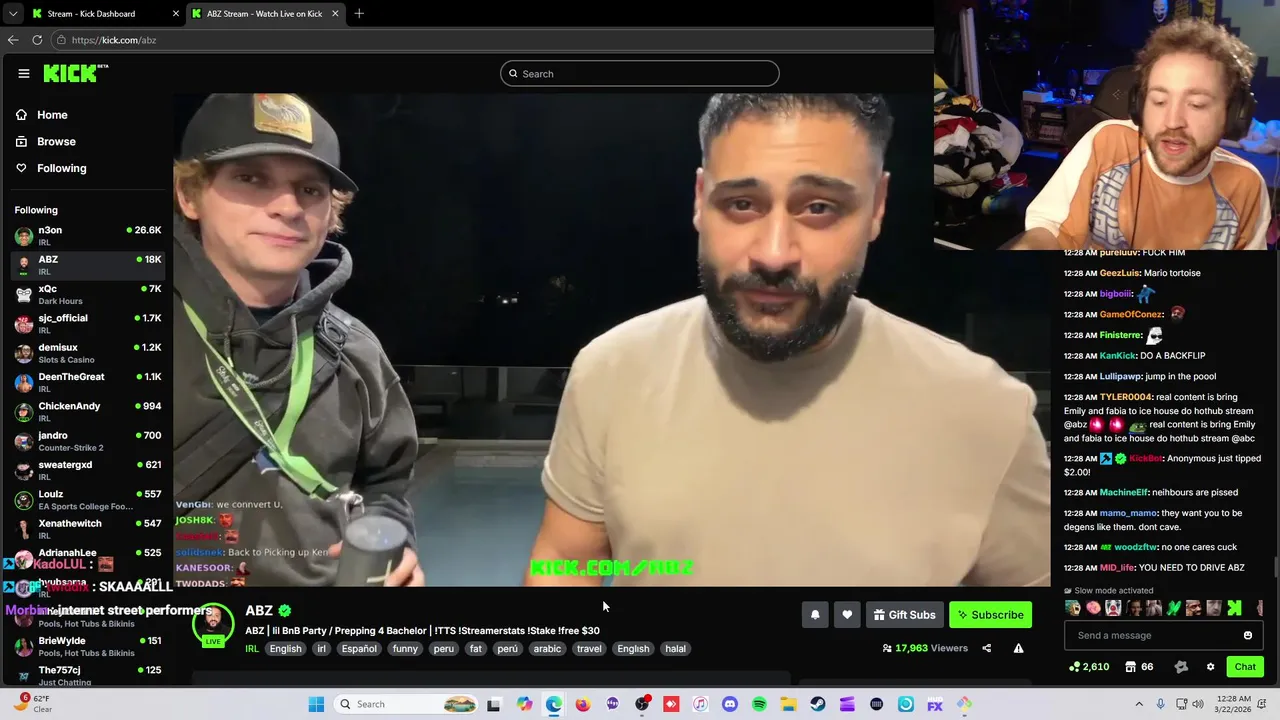Viewport: 1280px width, 720px height.
Task: Click the share stream icon
Action: pyautogui.click(x=986, y=648)
